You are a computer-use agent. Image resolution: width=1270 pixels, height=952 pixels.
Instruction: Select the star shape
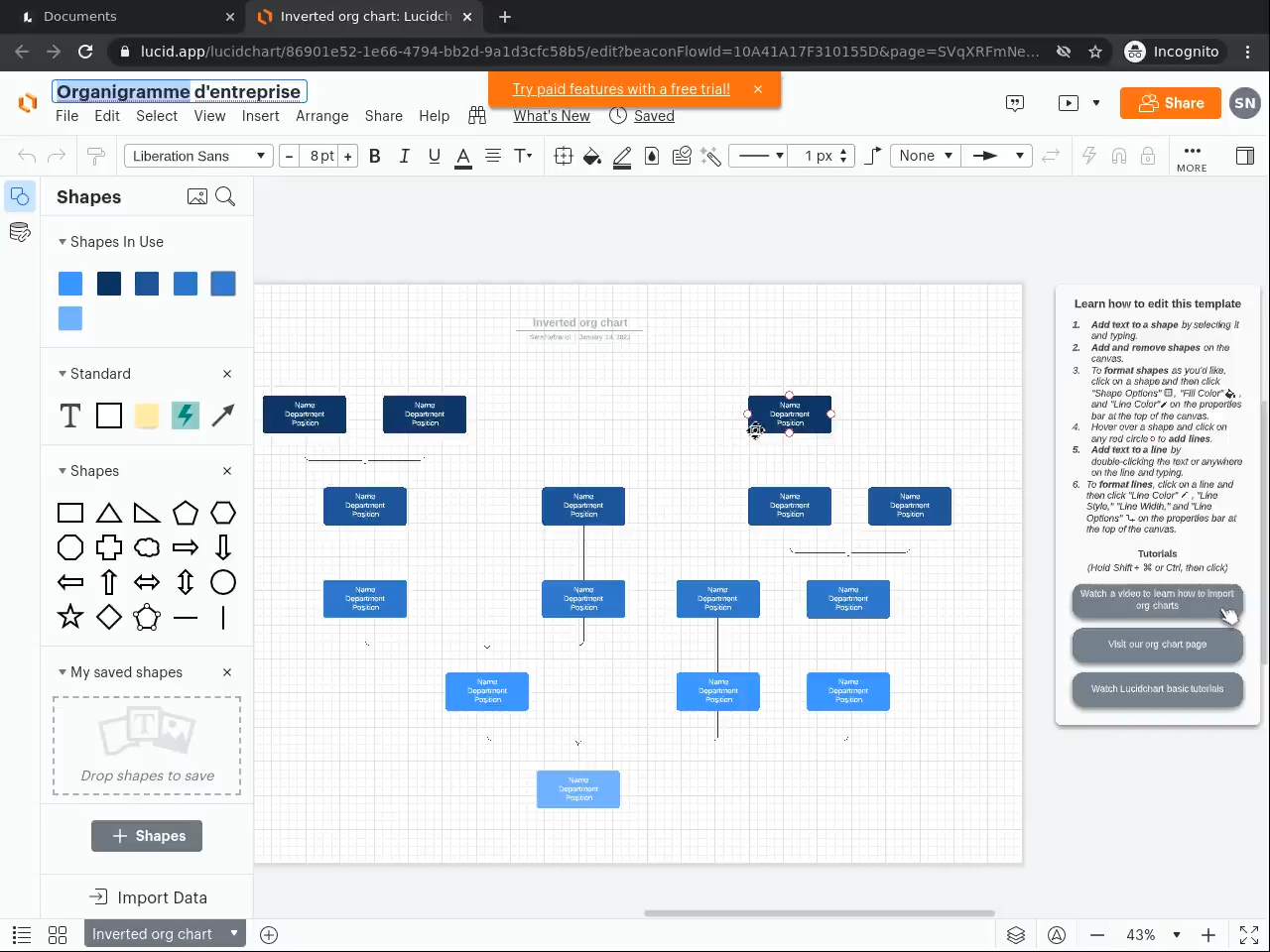coord(70,617)
